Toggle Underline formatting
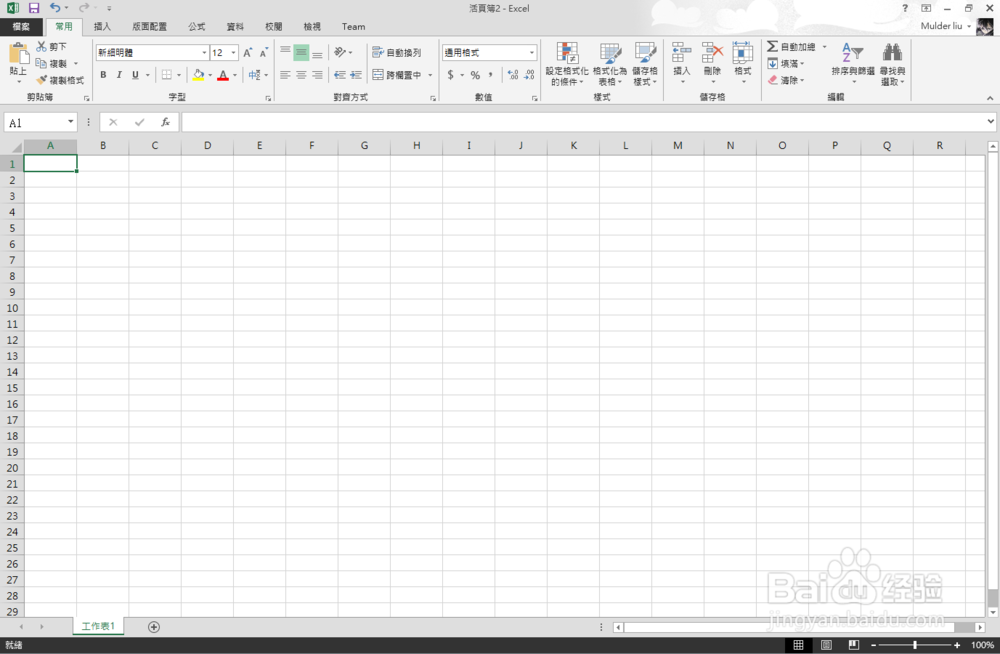 click(x=135, y=75)
